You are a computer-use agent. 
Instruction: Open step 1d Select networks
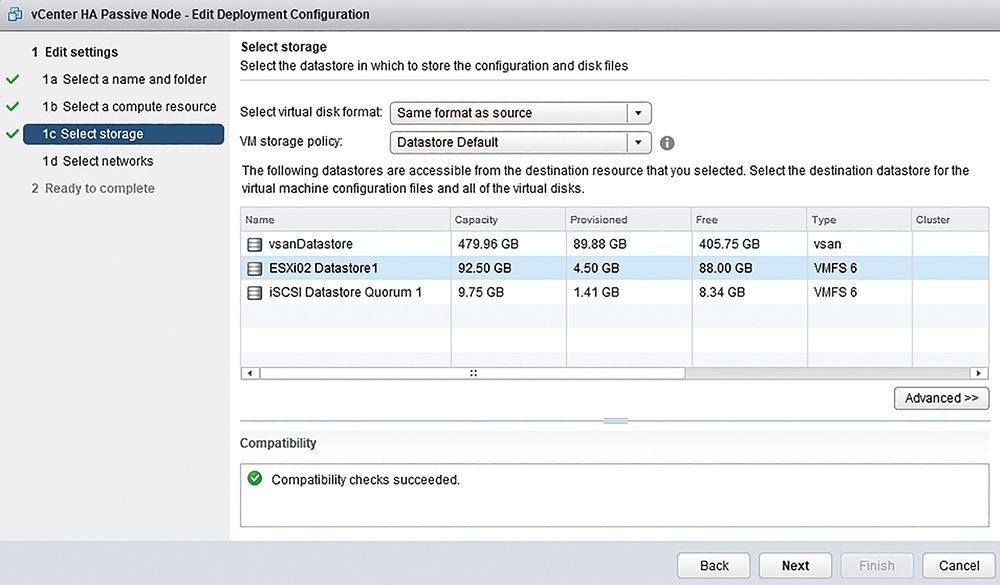tap(98, 161)
